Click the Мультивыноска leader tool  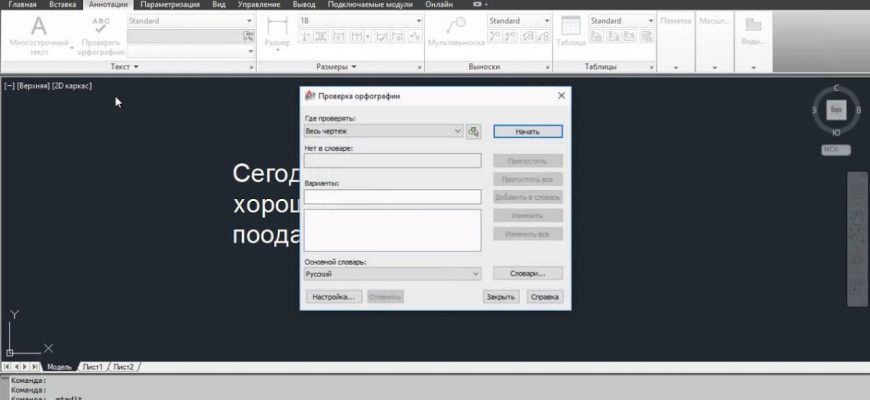coord(455,31)
